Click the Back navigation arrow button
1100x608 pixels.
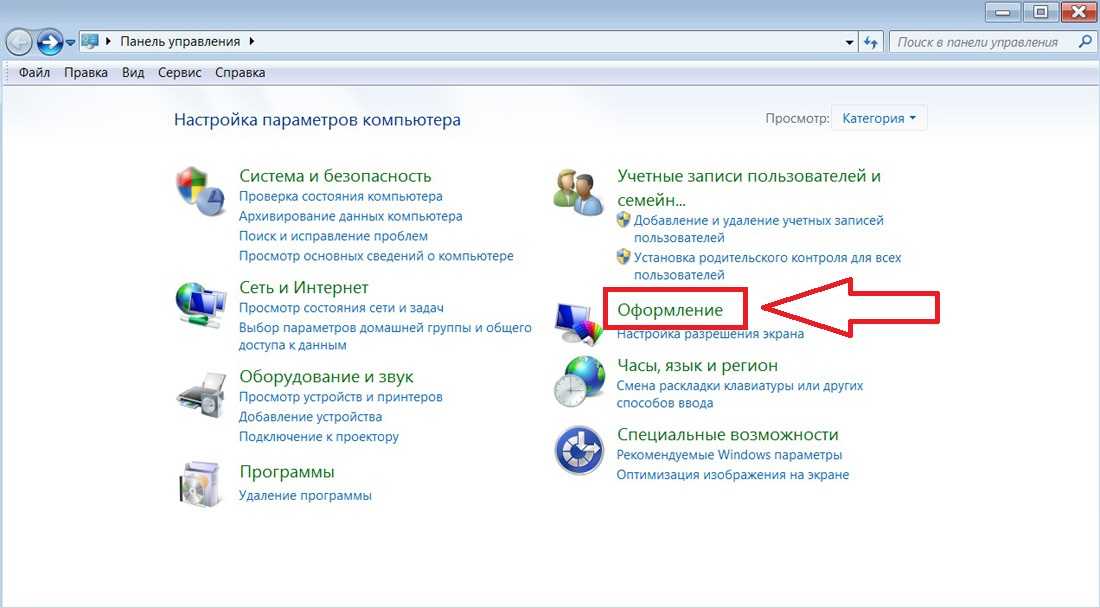coord(19,43)
